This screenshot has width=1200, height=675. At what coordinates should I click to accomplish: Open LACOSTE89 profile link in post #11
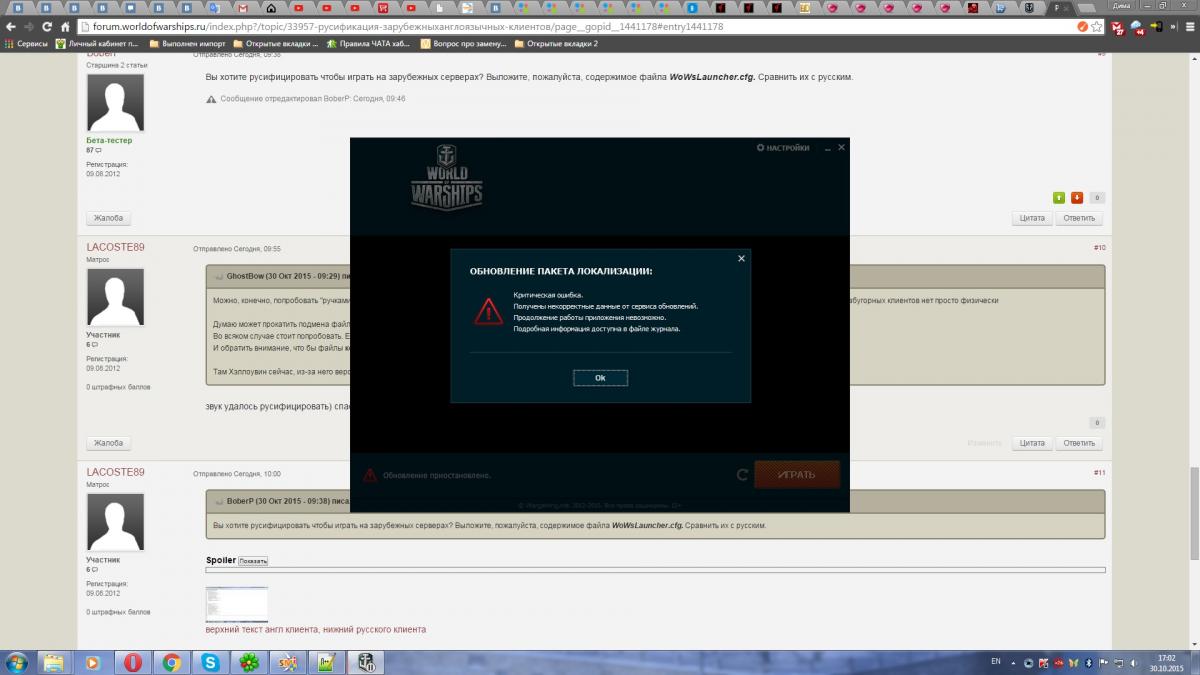115,472
